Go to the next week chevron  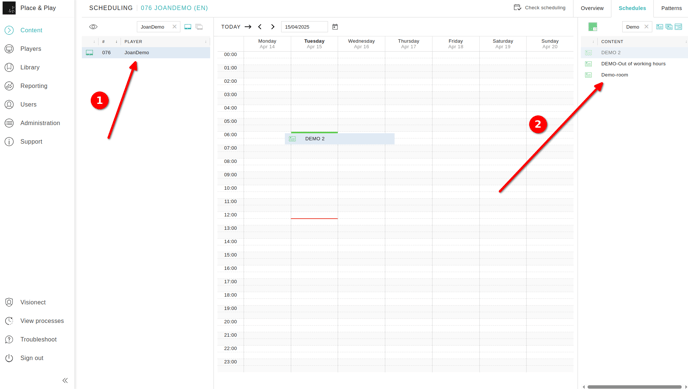point(272,27)
